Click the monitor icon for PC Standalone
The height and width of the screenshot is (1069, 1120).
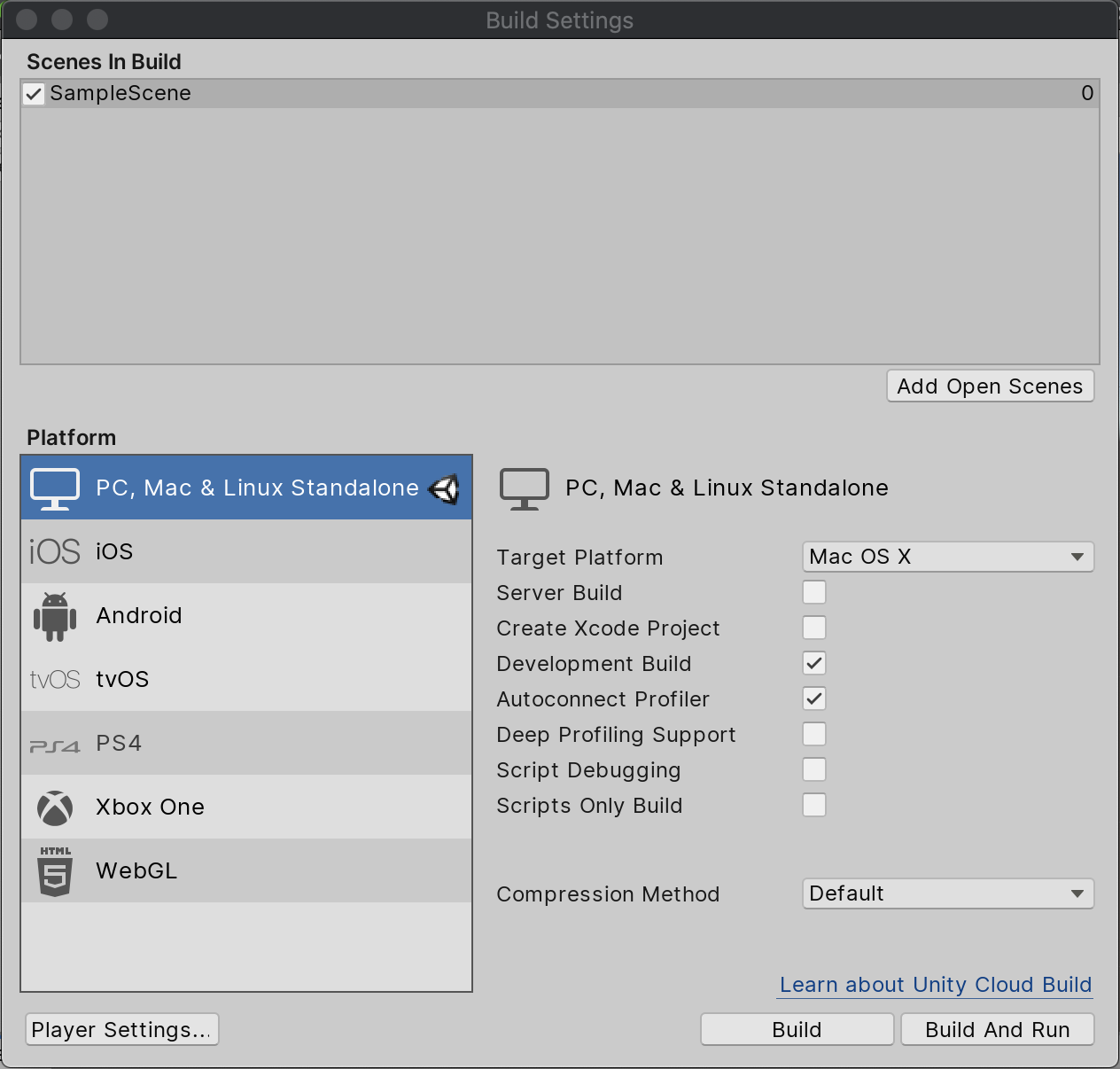[x=55, y=488]
